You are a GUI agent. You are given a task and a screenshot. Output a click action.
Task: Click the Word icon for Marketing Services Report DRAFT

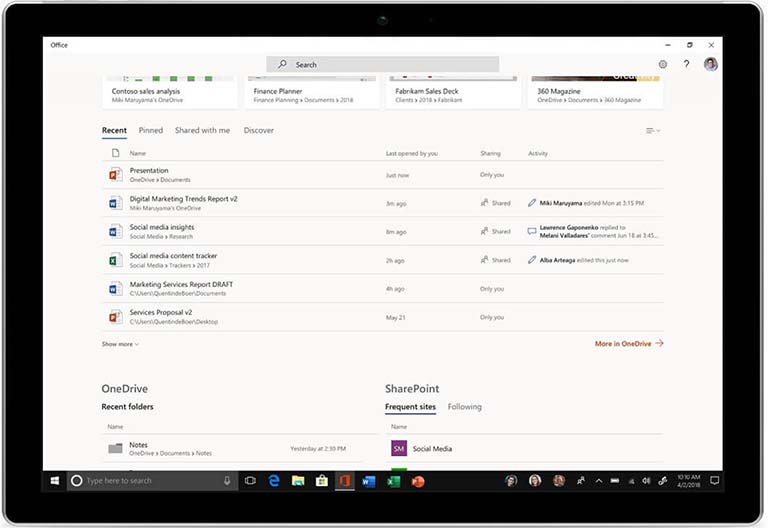[115, 288]
